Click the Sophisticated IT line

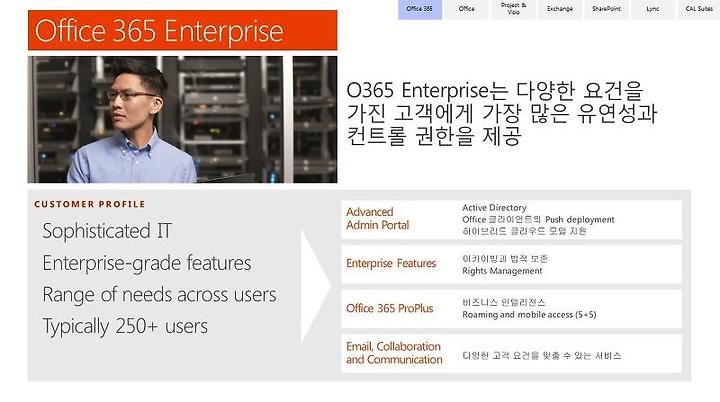pyautogui.click(x=107, y=231)
